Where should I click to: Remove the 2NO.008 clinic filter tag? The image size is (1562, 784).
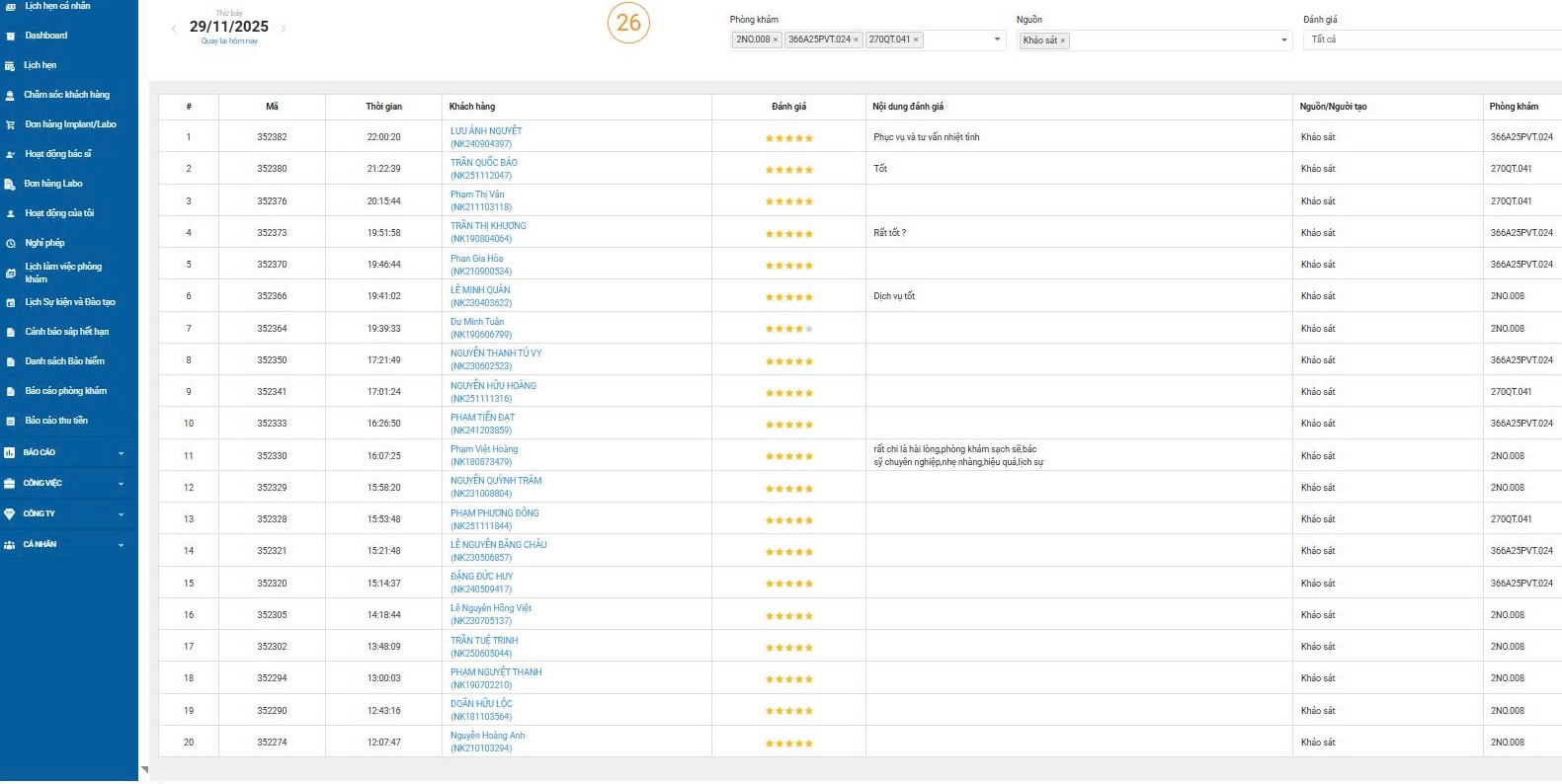pyautogui.click(x=776, y=40)
